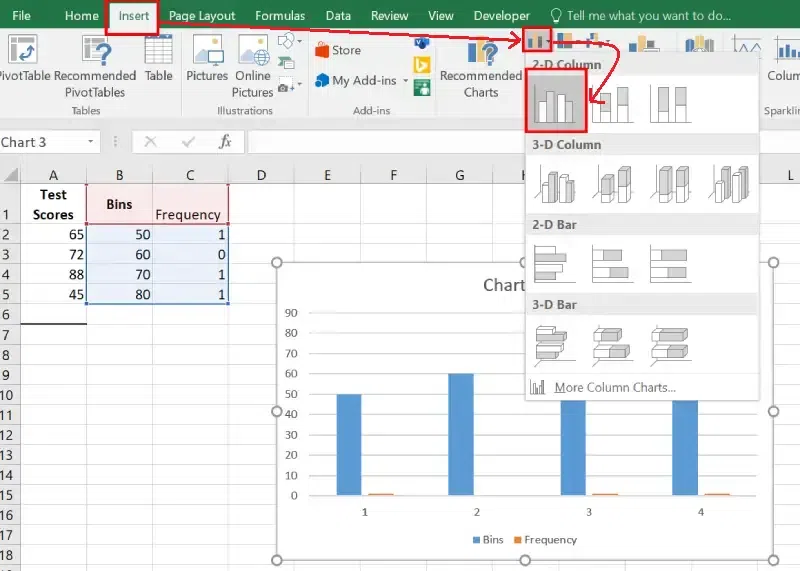Screen dimensions: 800x571
Task: Pick the 2-D 100% Stacked Bar icon
Action: point(670,264)
